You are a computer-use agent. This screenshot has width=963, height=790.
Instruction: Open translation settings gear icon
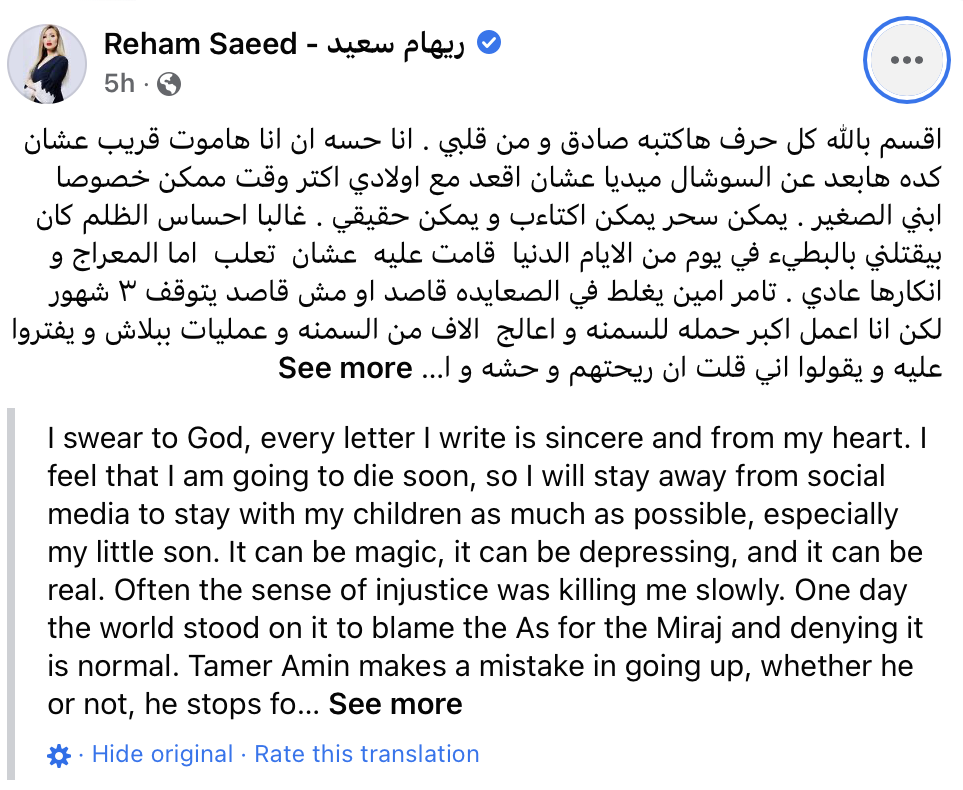[59, 755]
